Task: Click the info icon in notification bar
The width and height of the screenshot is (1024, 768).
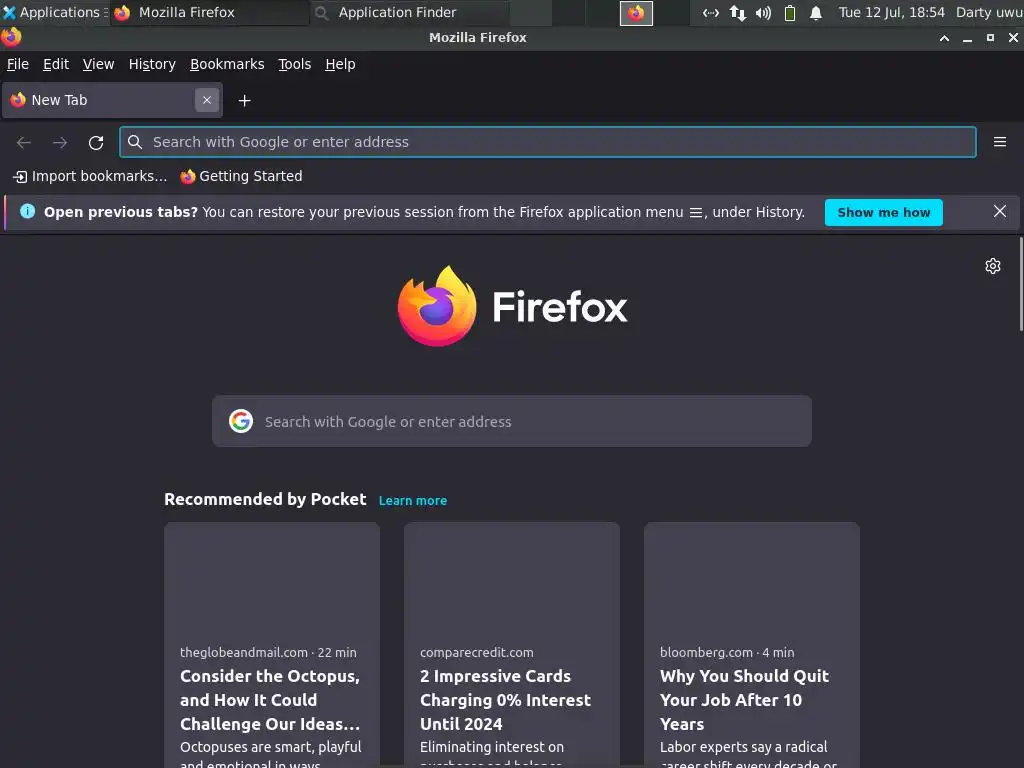Action: 27,212
